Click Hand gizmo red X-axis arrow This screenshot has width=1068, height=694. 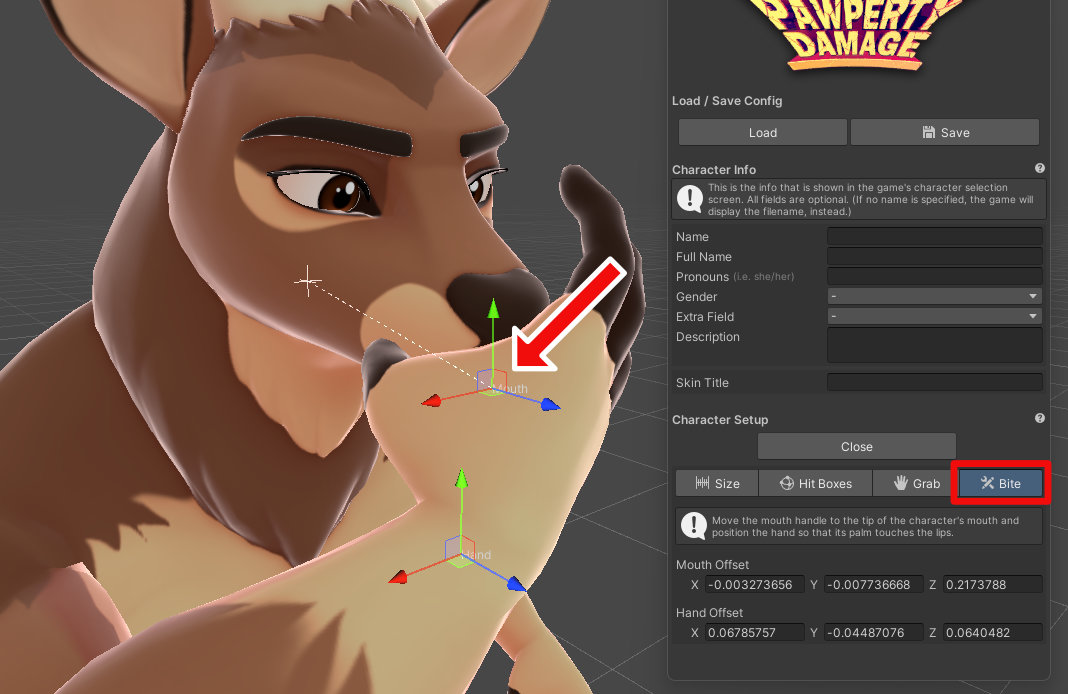398,577
